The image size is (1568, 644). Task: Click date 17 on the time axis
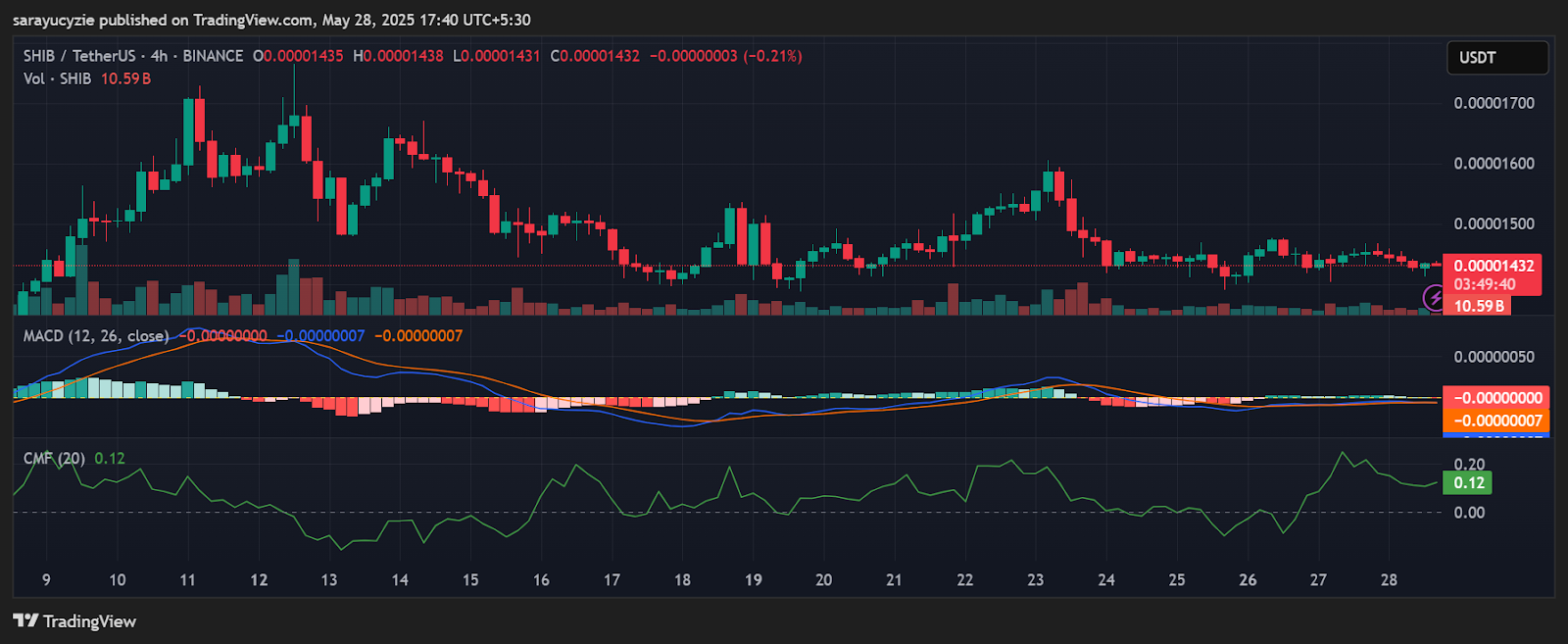pos(612,580)
